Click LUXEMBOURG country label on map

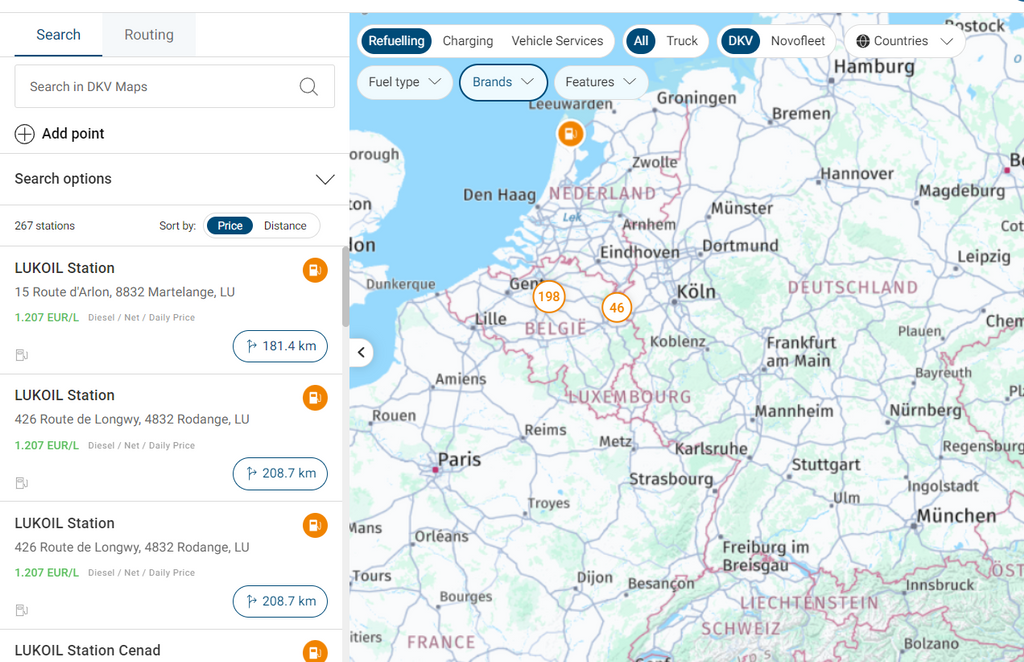click(x=630, y=397)
